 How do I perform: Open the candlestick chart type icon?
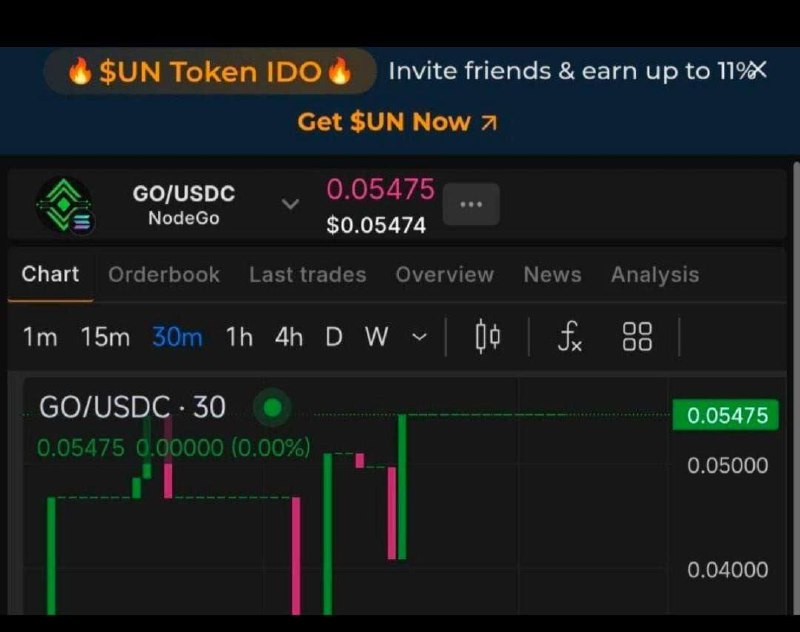click(x=487, y=337)
